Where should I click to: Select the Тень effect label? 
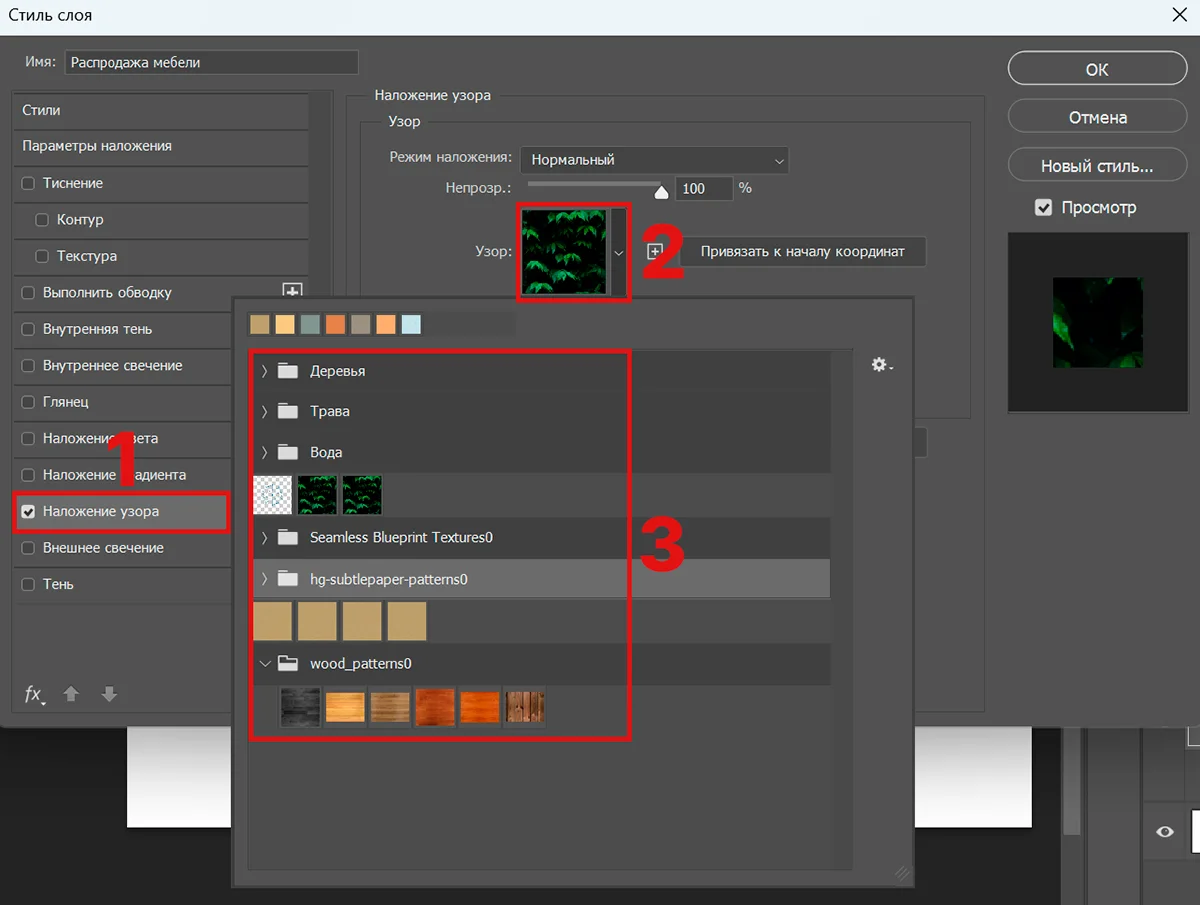(58, 584)
